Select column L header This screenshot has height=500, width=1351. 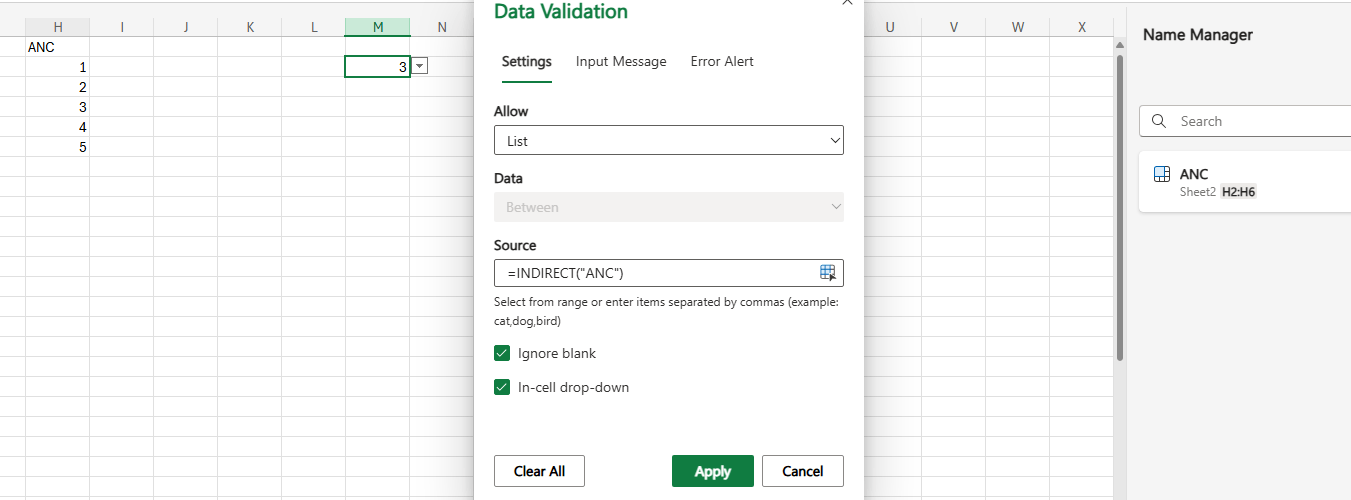314,27
